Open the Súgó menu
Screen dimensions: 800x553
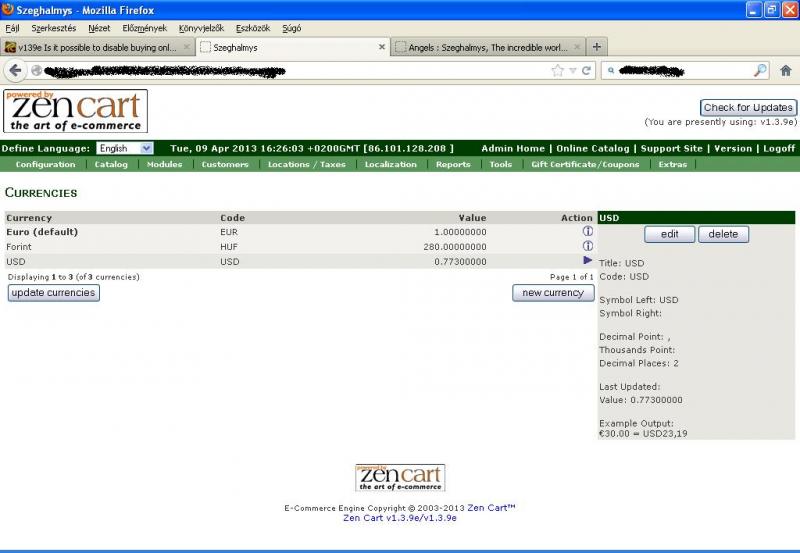291,28
